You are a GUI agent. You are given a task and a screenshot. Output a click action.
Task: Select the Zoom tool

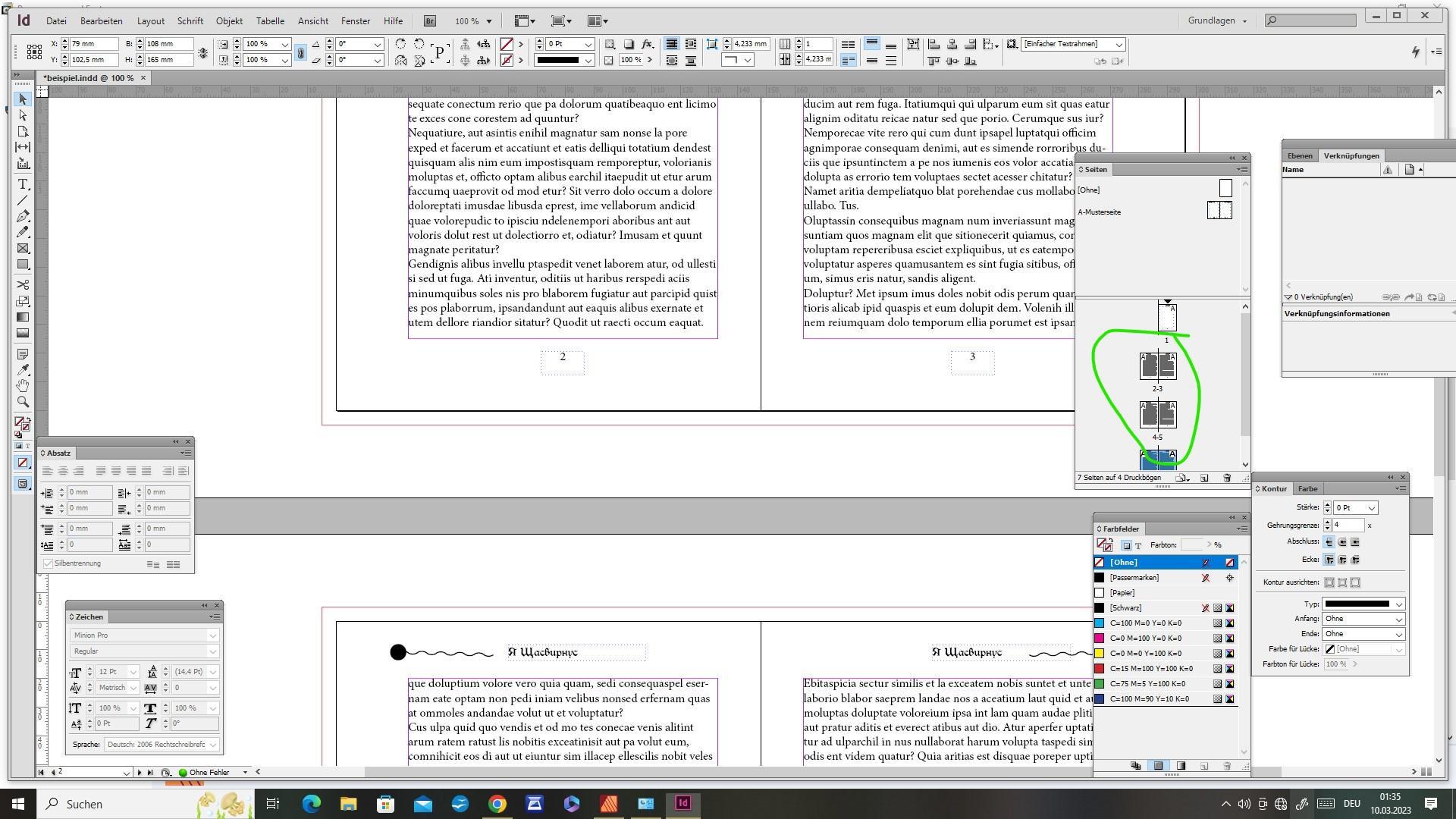click(23, 402)
